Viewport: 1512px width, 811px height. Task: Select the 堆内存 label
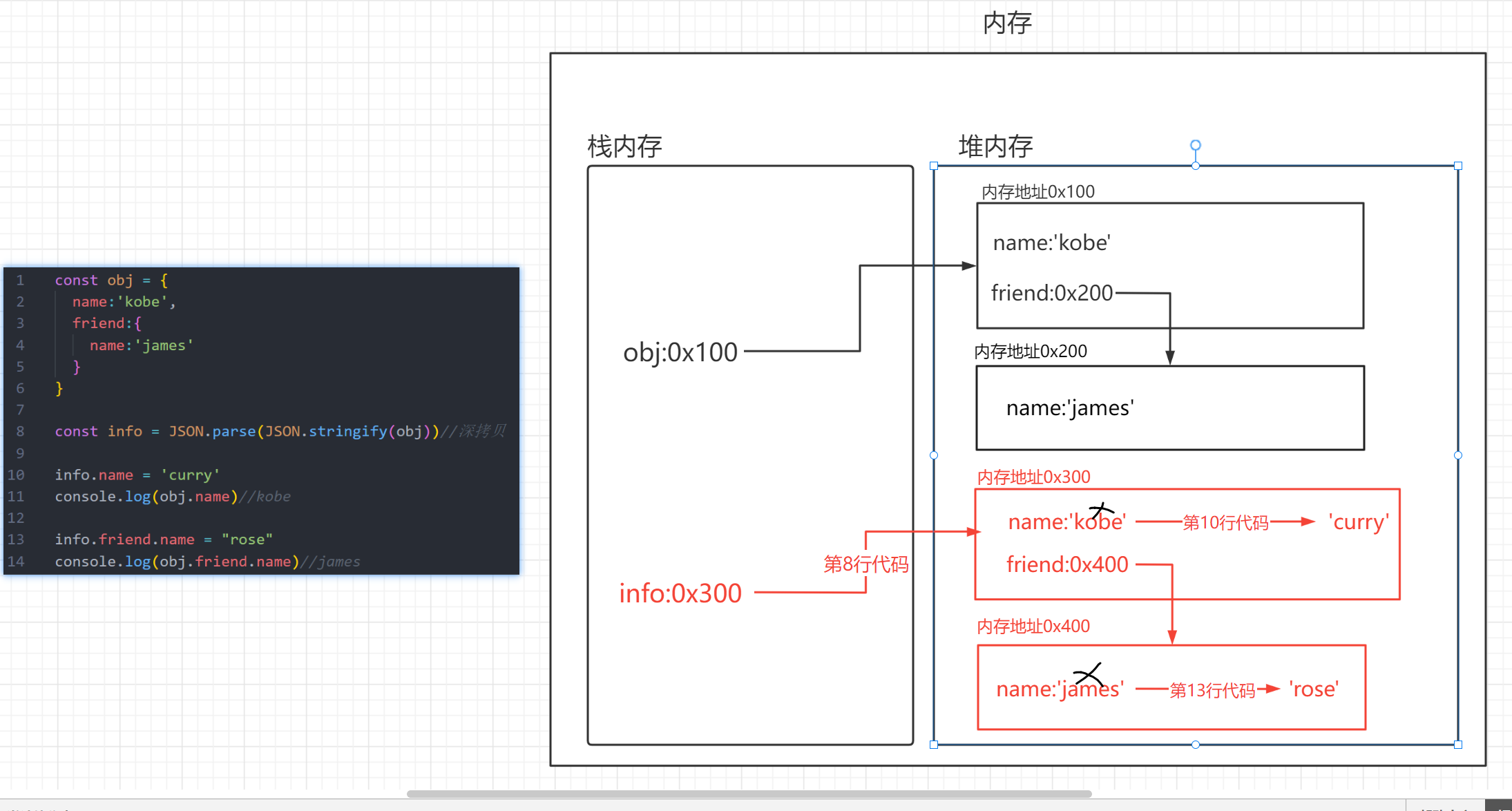(995, 146)
